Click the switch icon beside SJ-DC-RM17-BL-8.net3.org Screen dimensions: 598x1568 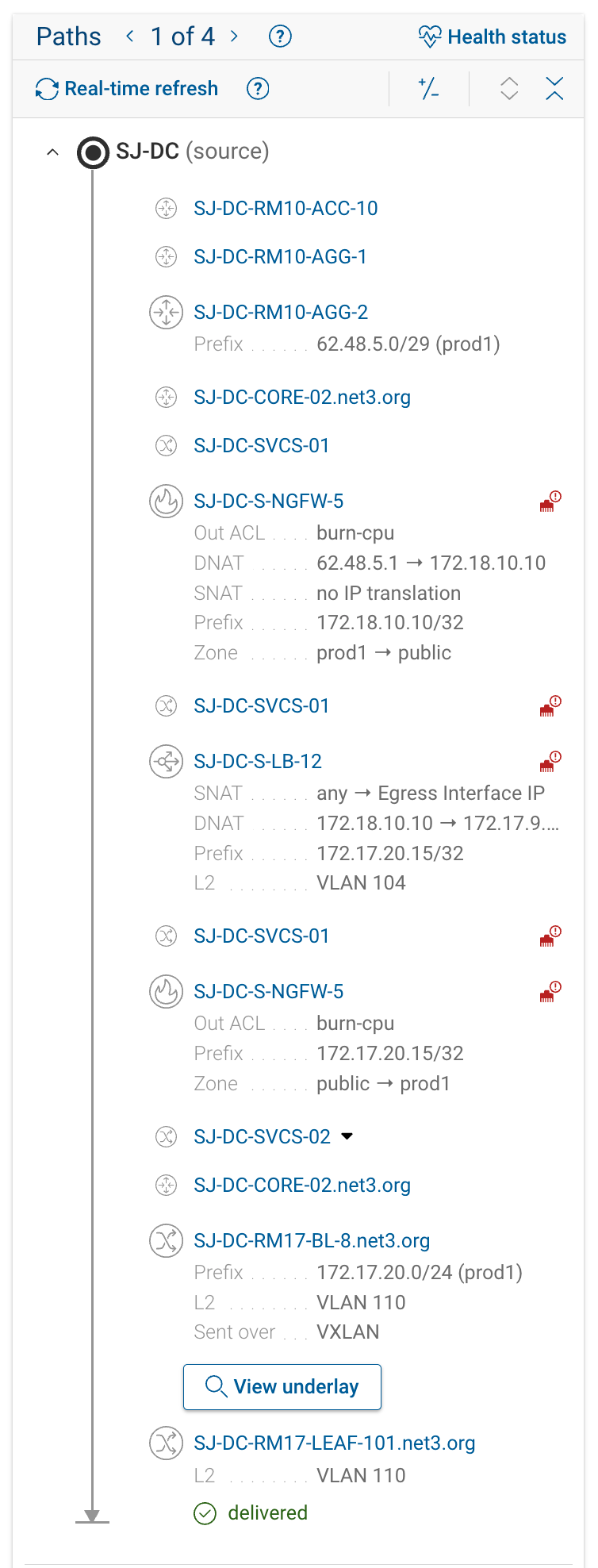pos(166,1241)
